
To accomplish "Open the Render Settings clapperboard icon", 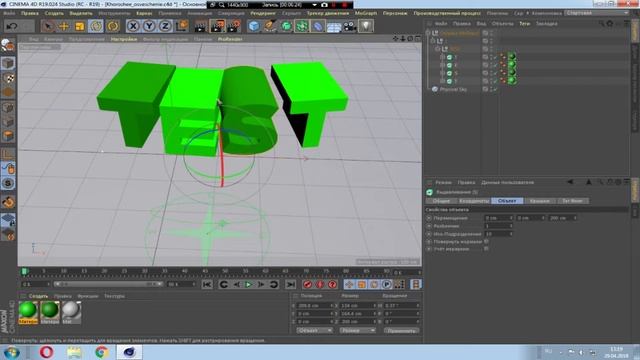I will click(x=234, y=26).
